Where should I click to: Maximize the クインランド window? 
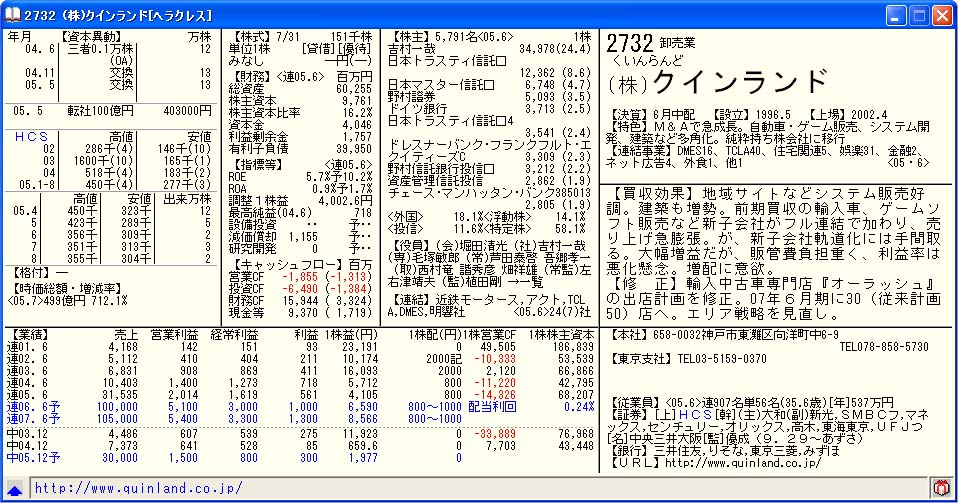[919, 14]
